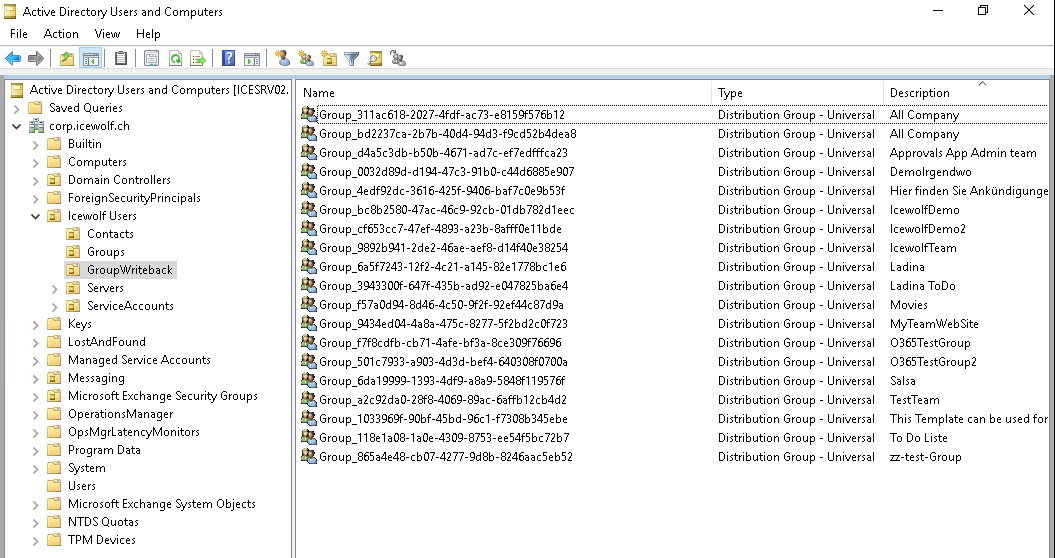1055x558 pixels.
Task: Open filter options funnel icon
Action: 351,59
